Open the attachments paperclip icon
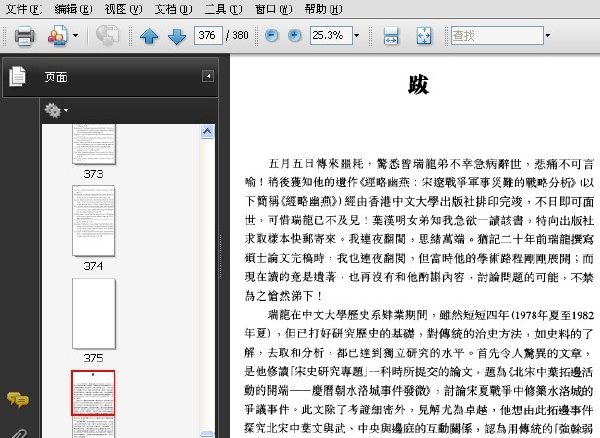The image size is (600, 438). [18, 434]
